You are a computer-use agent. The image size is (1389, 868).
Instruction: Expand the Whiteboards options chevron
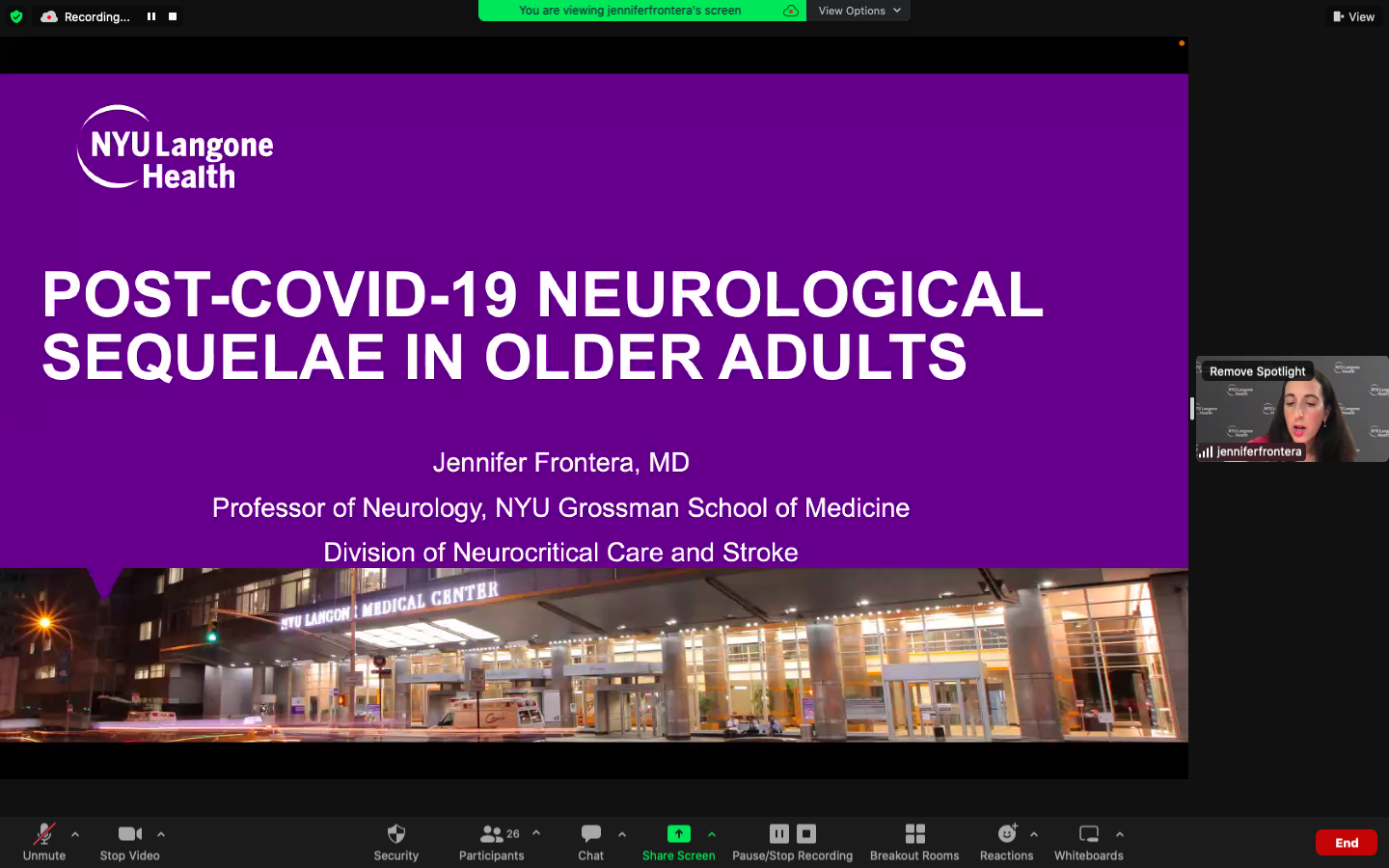(x=1120, y=834)
